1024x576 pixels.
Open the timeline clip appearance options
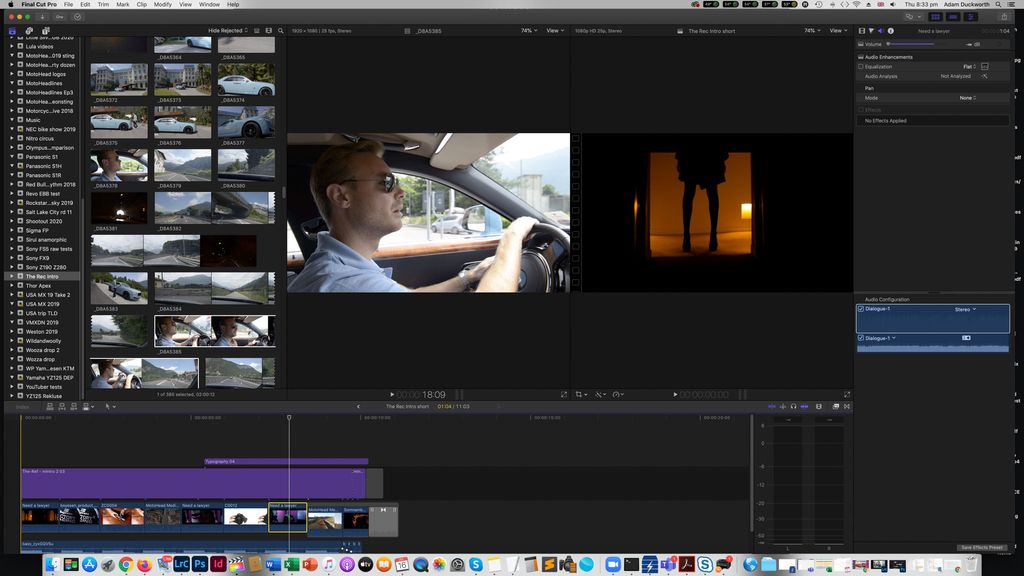[x=818, y=406]
